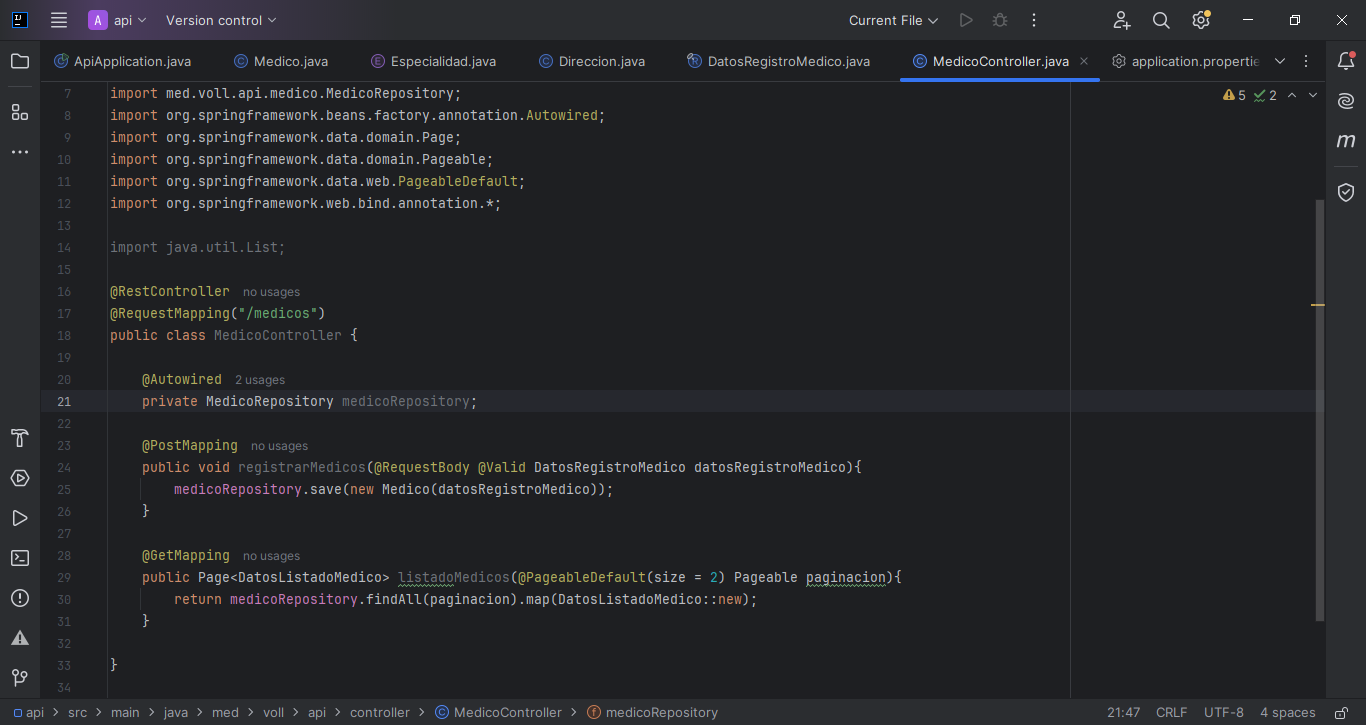Switch to DatosRegistroMedico.java tab
This screenshot has height=725, width=1366.
click(x=778, y=61)
